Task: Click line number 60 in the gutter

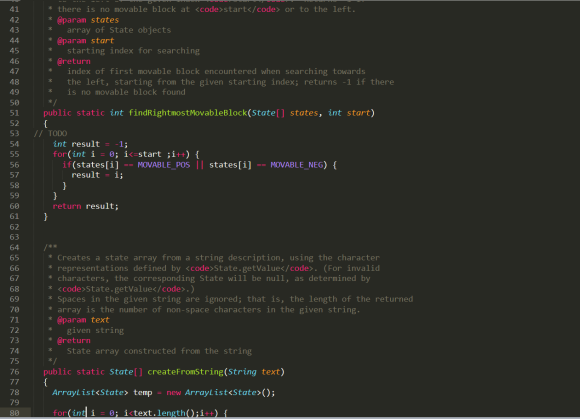Action: tap(14, 206)
